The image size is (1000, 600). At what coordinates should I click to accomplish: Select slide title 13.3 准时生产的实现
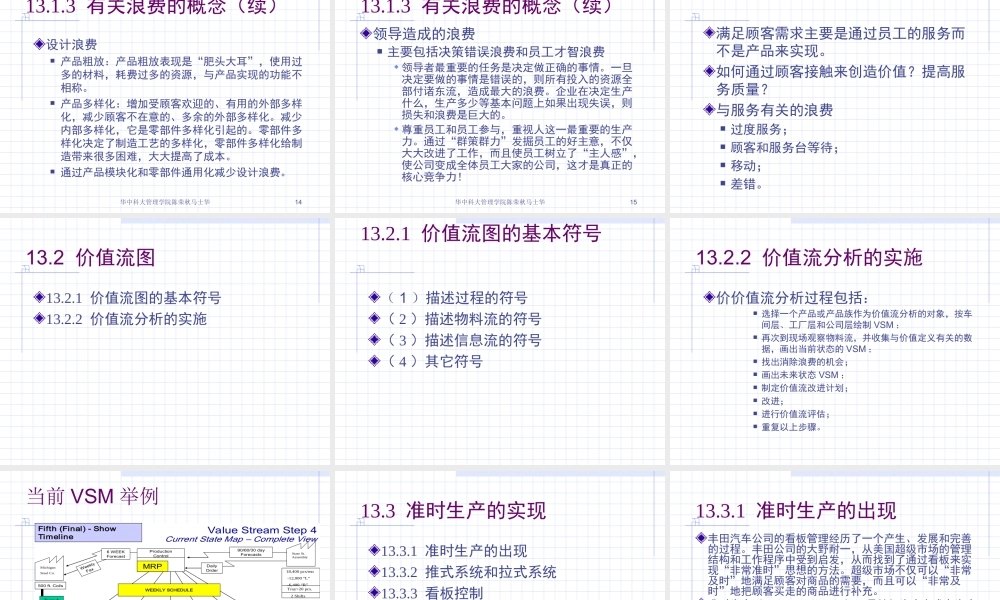[452, 510]
